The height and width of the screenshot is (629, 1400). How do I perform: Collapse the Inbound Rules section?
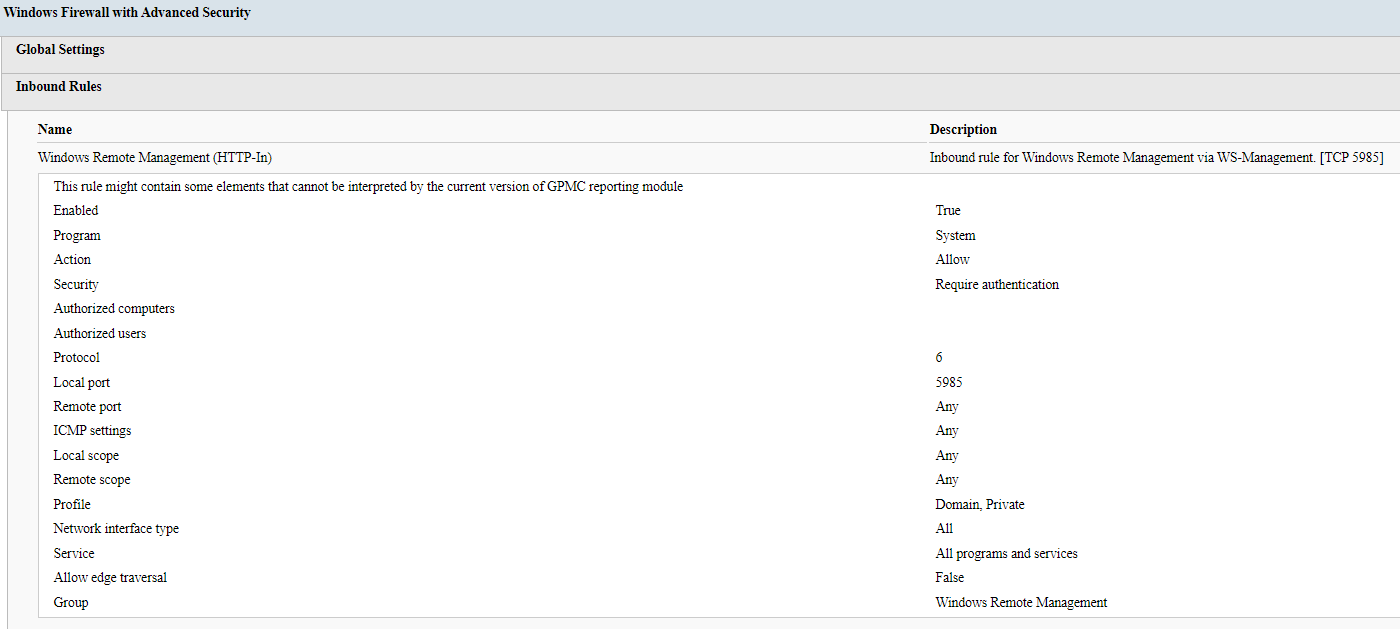57,86
